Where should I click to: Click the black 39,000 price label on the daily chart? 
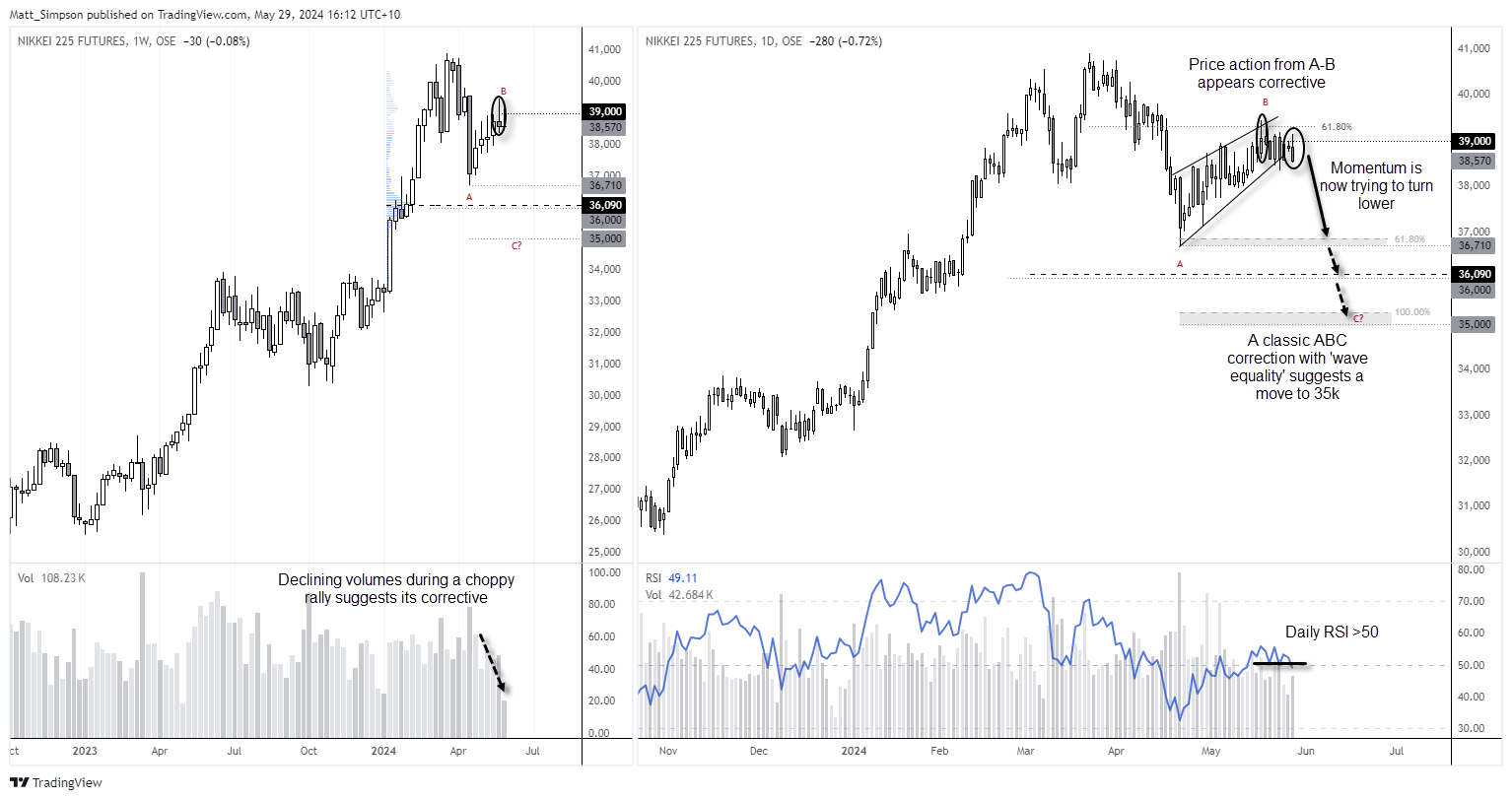click(x=1475, y=142)
